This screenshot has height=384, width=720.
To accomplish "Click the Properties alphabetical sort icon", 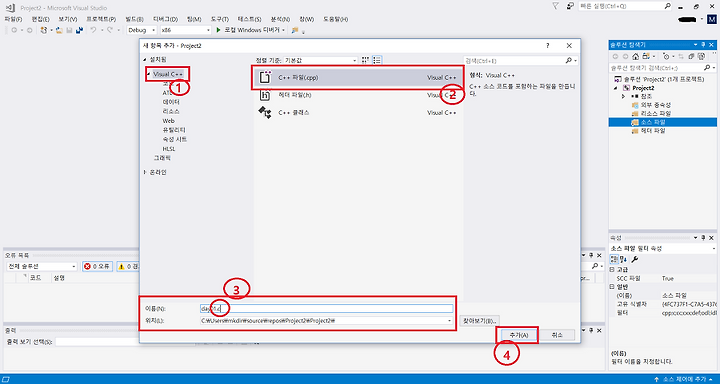I will (624, 260).
